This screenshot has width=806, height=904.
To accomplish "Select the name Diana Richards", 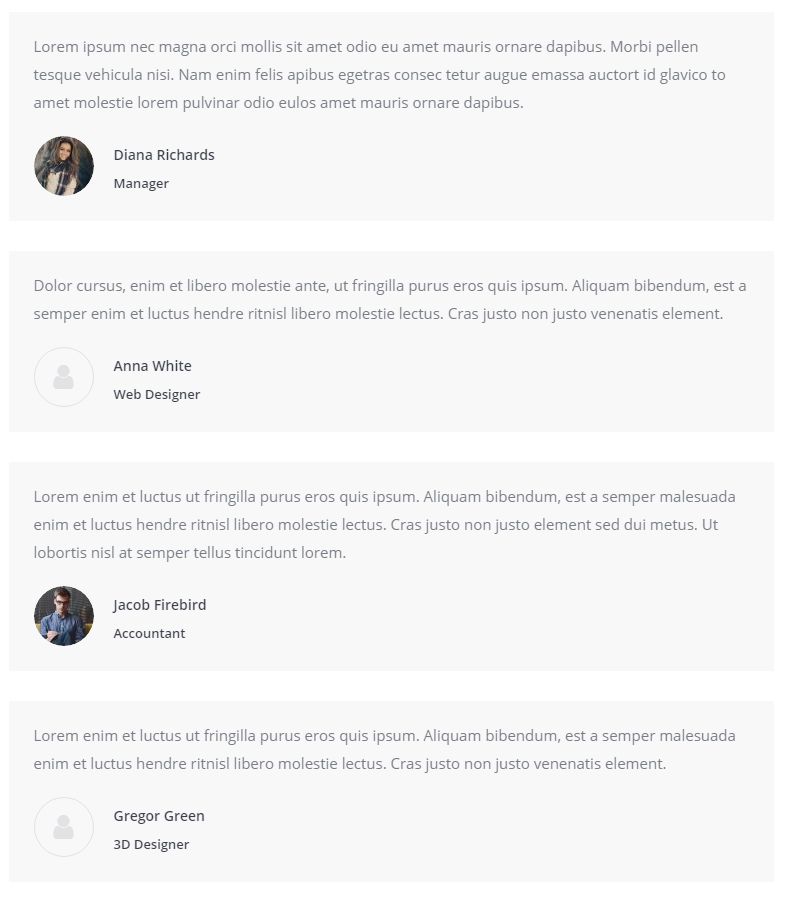I will 164,155.
